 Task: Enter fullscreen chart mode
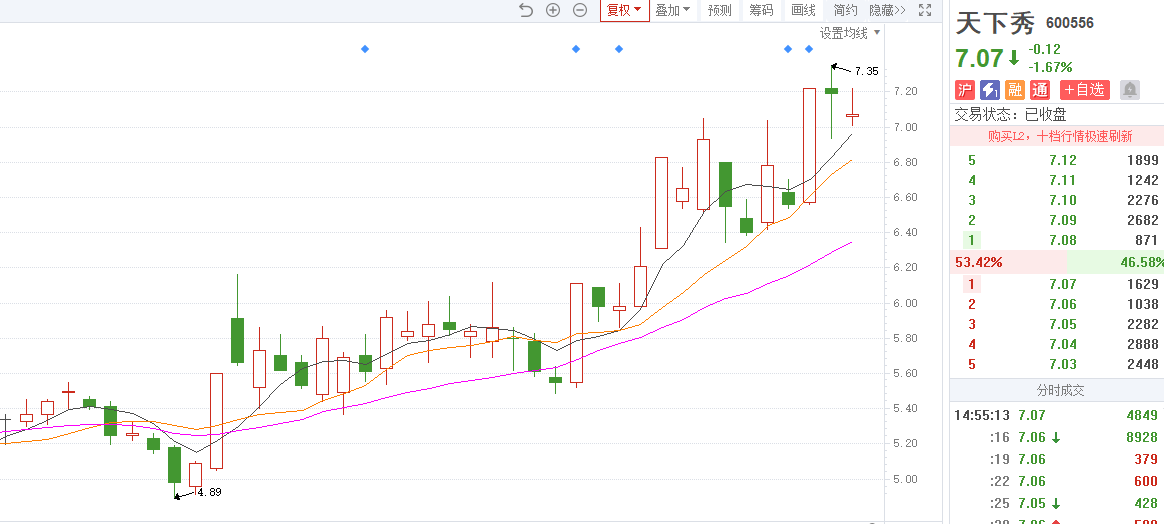click(x=925, y=10)
